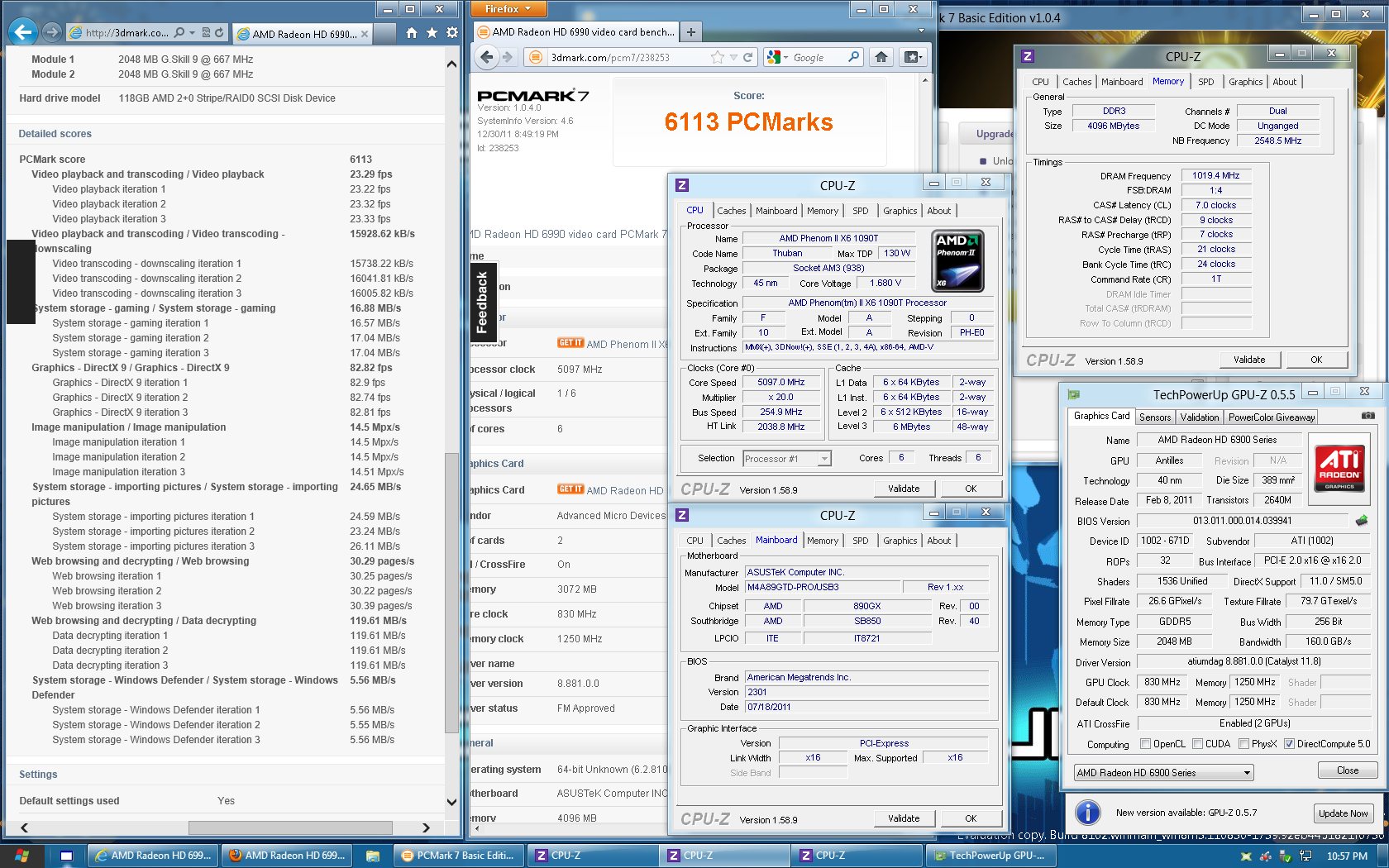This screenshot has width=1389, height=868.
Task: Click the Firefox home button
Action: point(881,57)
